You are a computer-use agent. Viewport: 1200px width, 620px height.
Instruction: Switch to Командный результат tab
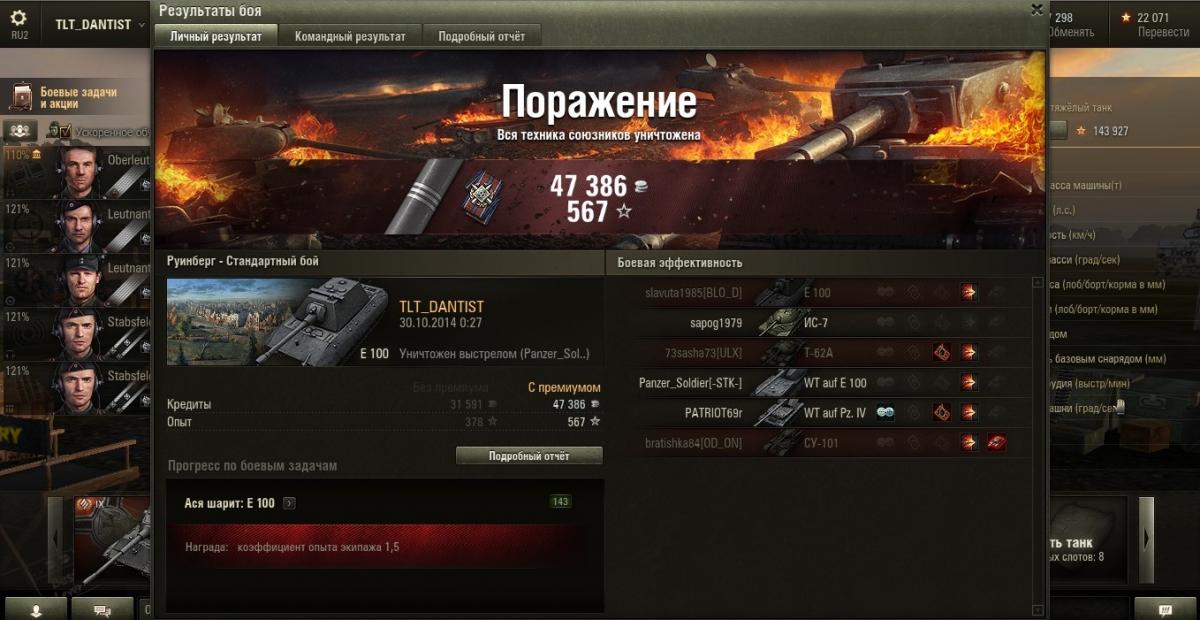[x=350, y=36]
